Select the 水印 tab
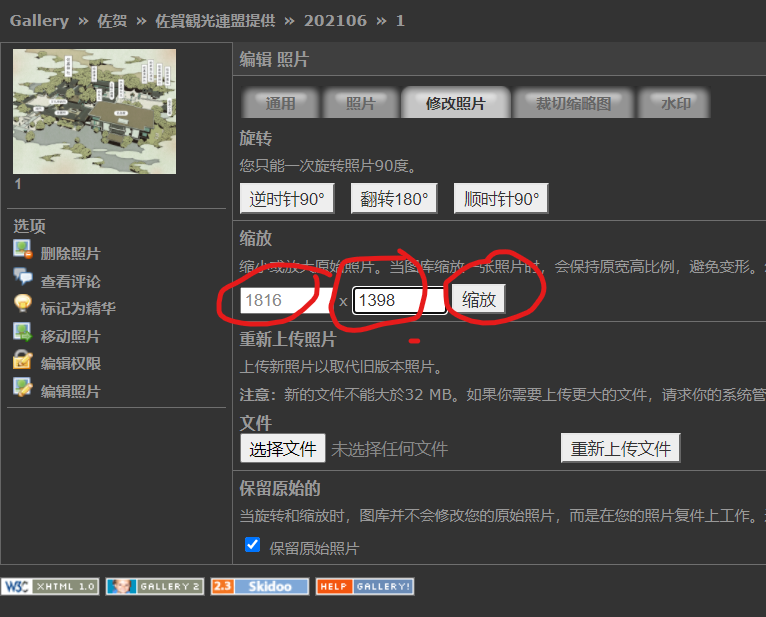The image size is (766, 617). (x=676, y=103)
